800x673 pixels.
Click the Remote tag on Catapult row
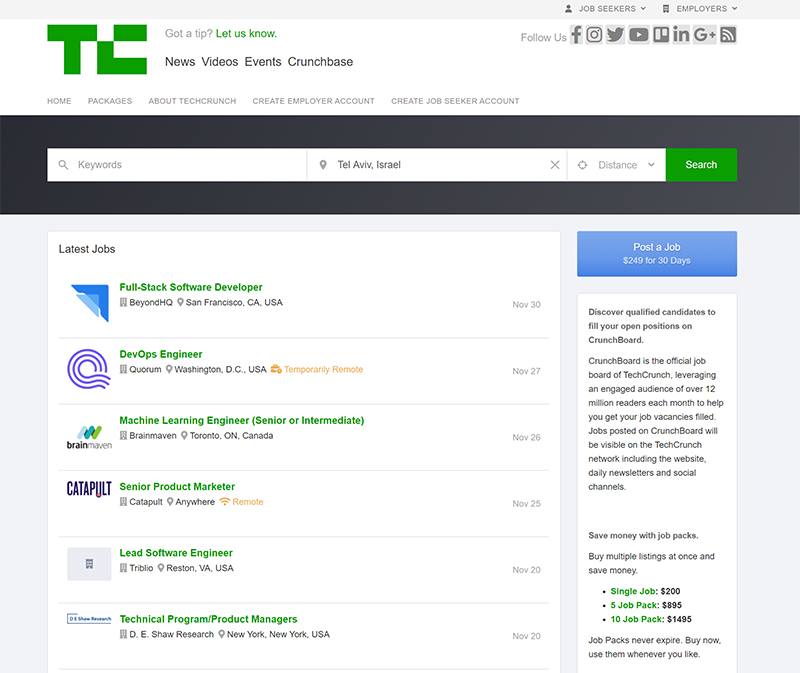click(241, 502)
